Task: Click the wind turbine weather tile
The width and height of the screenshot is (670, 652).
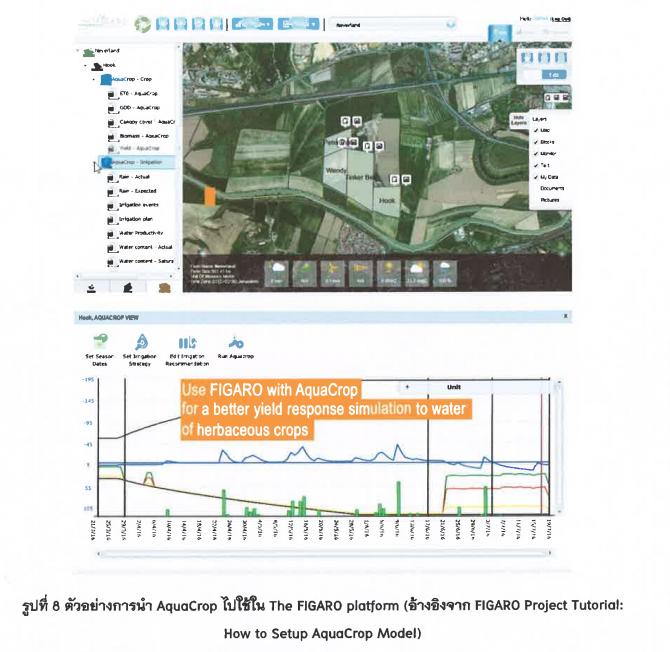Action: coord(332,273)
